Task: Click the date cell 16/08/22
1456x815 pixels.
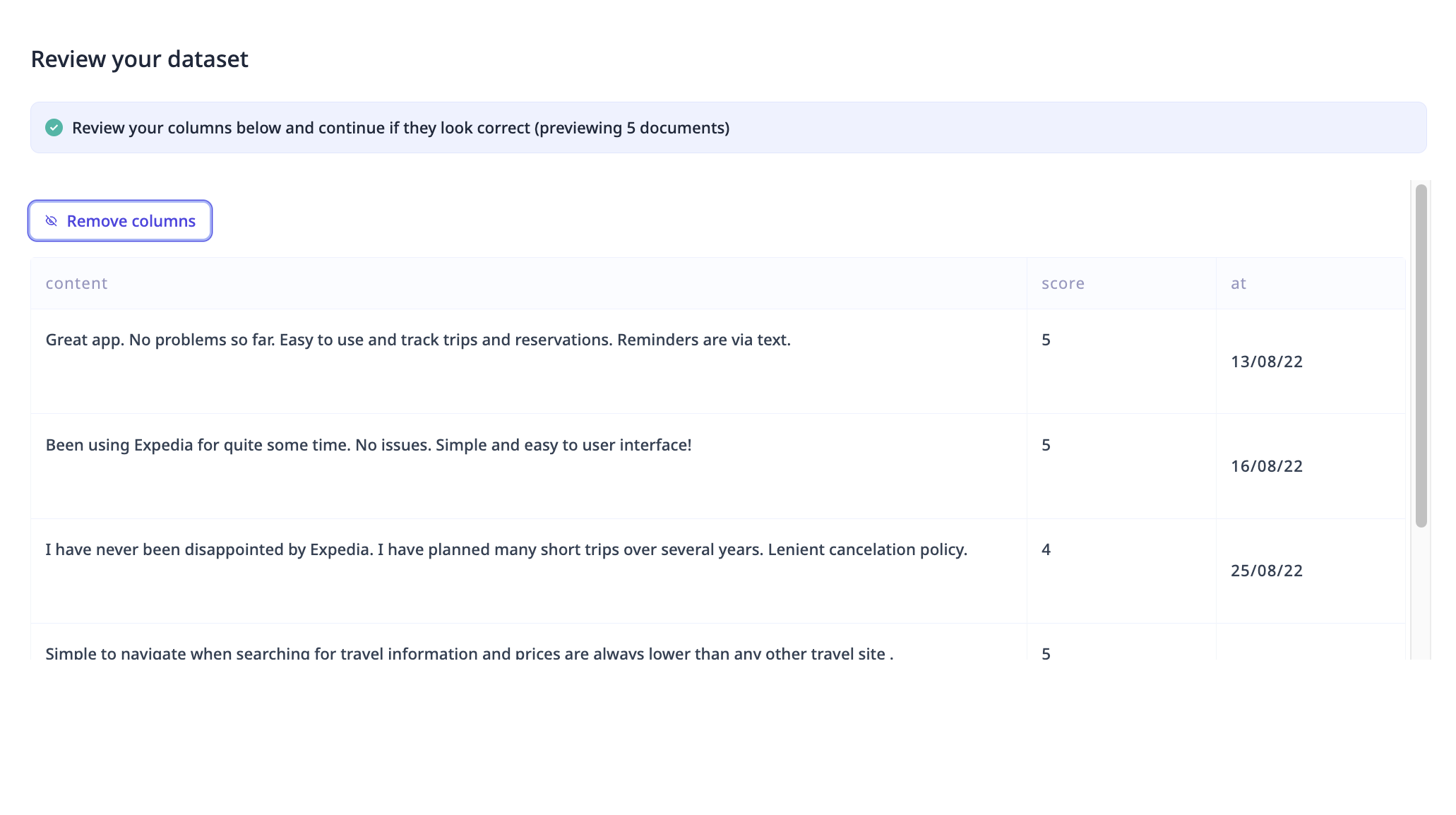Action: tap(1267, 466)
